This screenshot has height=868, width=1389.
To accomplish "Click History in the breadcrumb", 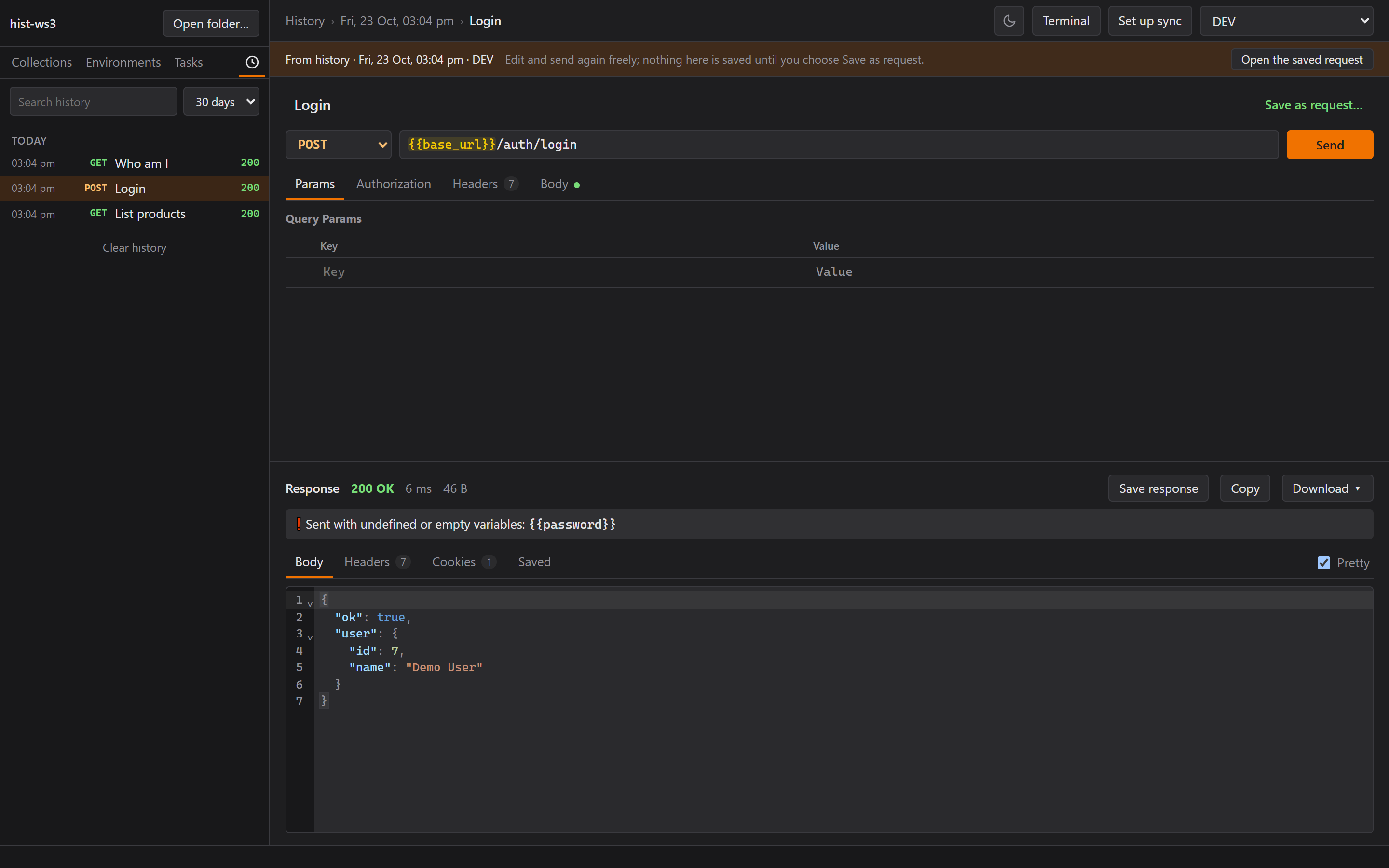I will (x=305, y=21).
